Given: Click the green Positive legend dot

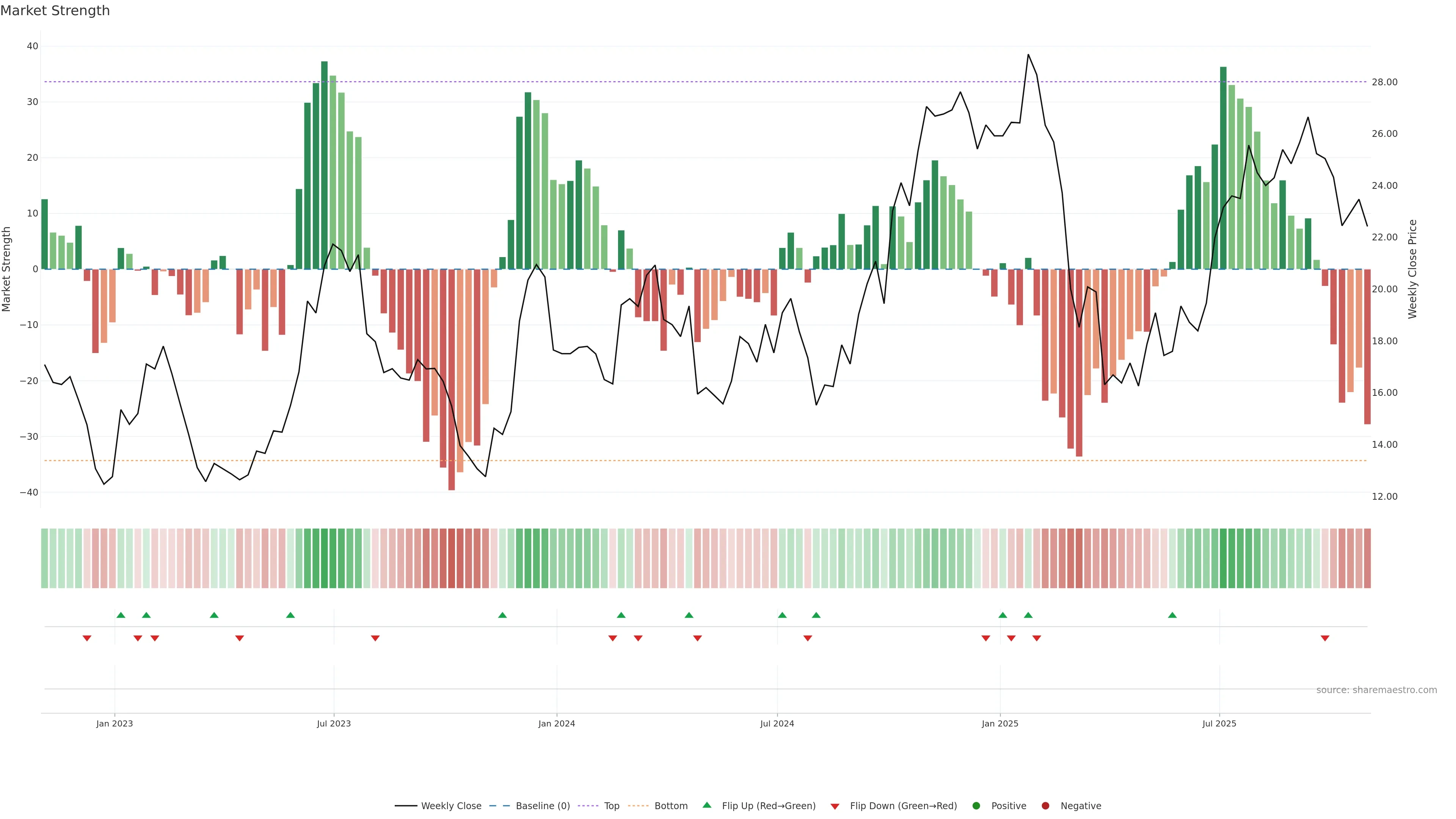Looking at the screenshot, I should tap(976, 805).
